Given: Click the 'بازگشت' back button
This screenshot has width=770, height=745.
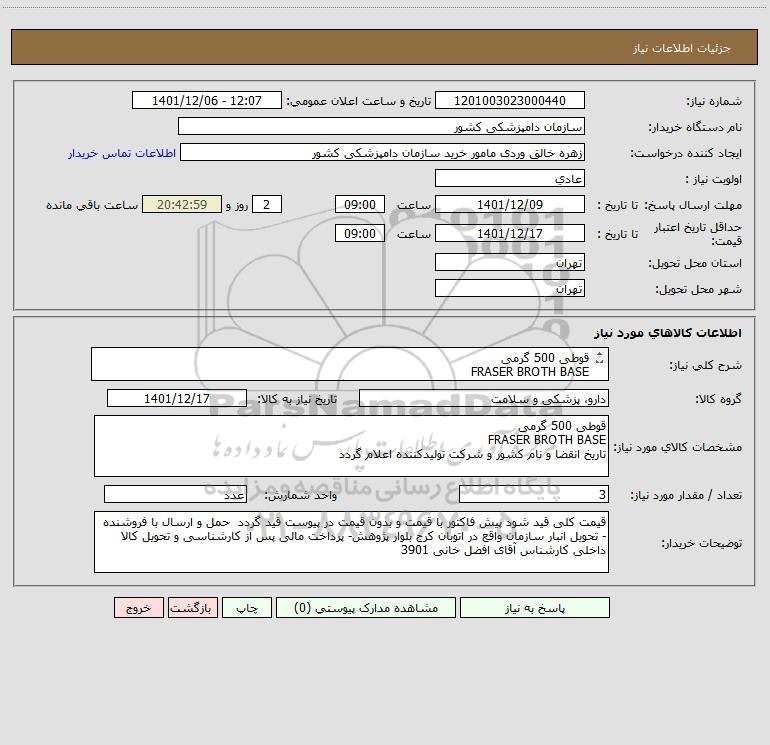Looking at the screenshot, I should click(192, 608).
